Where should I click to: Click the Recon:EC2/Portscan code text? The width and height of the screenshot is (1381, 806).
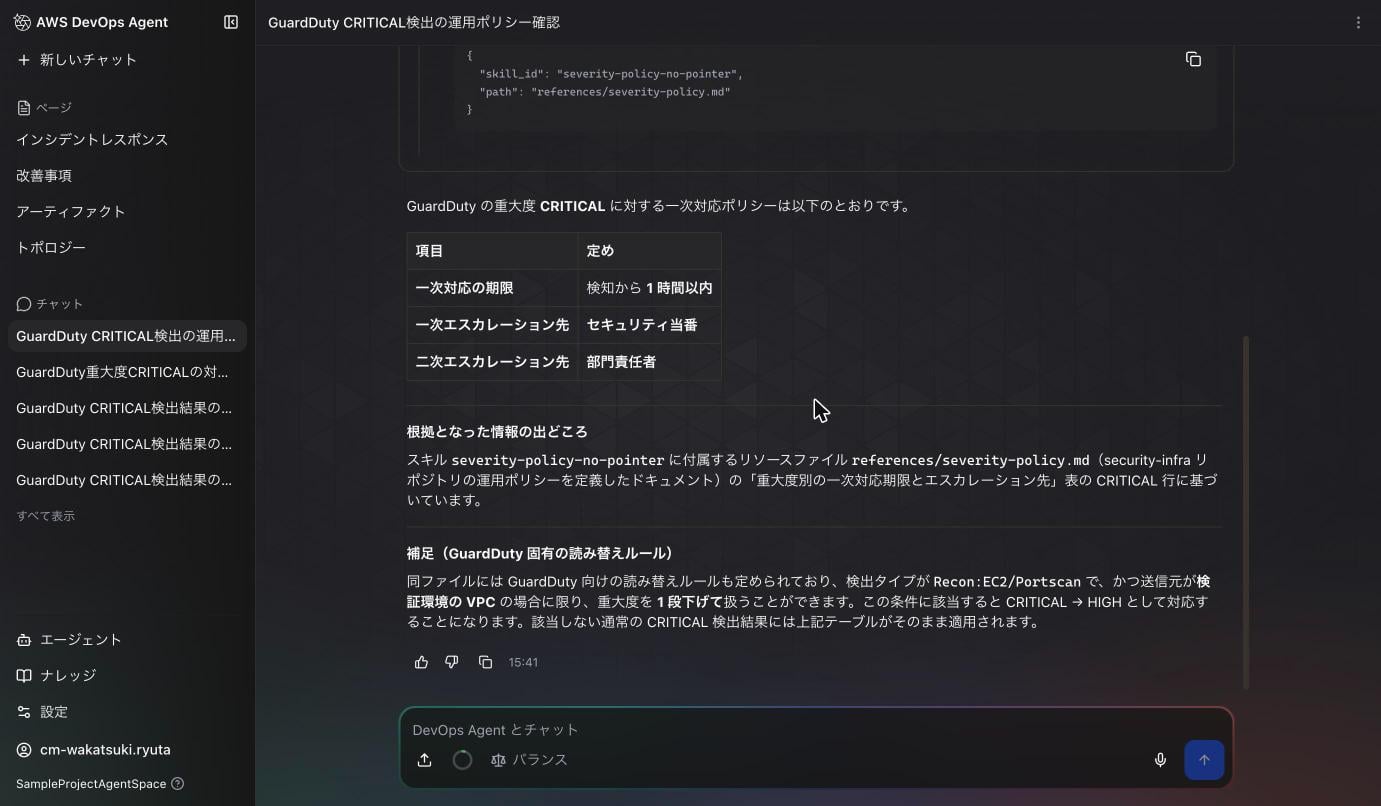click(1007, 582)
